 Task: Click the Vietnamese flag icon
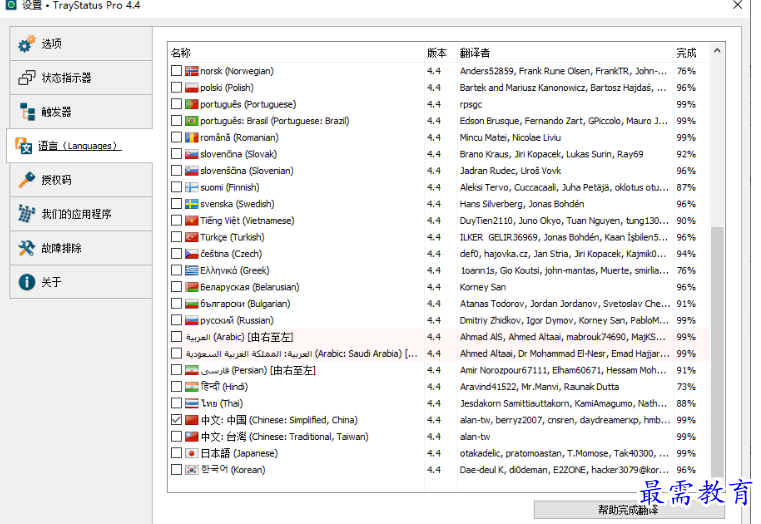tap(192, 221)
